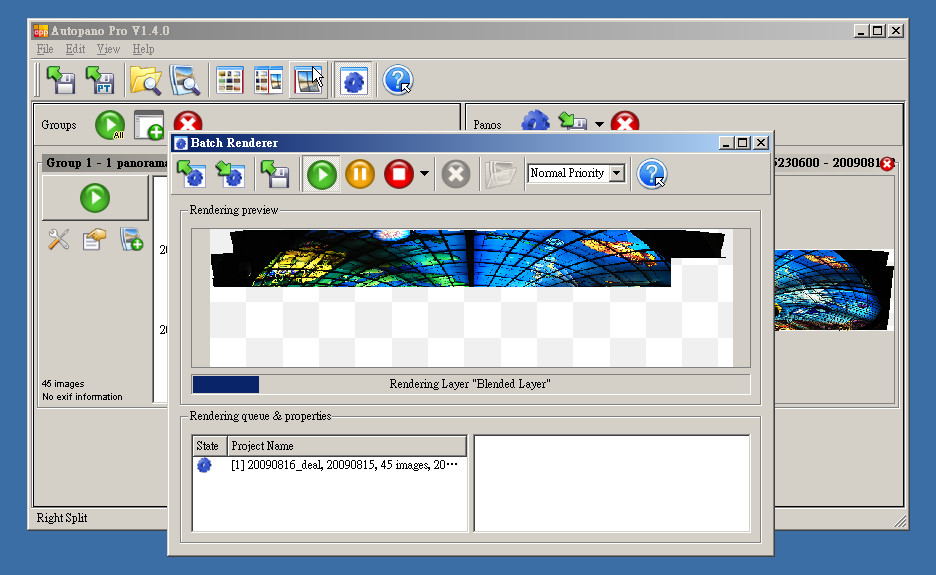Open the View menu
Screen dimensions: 936x575
tap(108, 49)
